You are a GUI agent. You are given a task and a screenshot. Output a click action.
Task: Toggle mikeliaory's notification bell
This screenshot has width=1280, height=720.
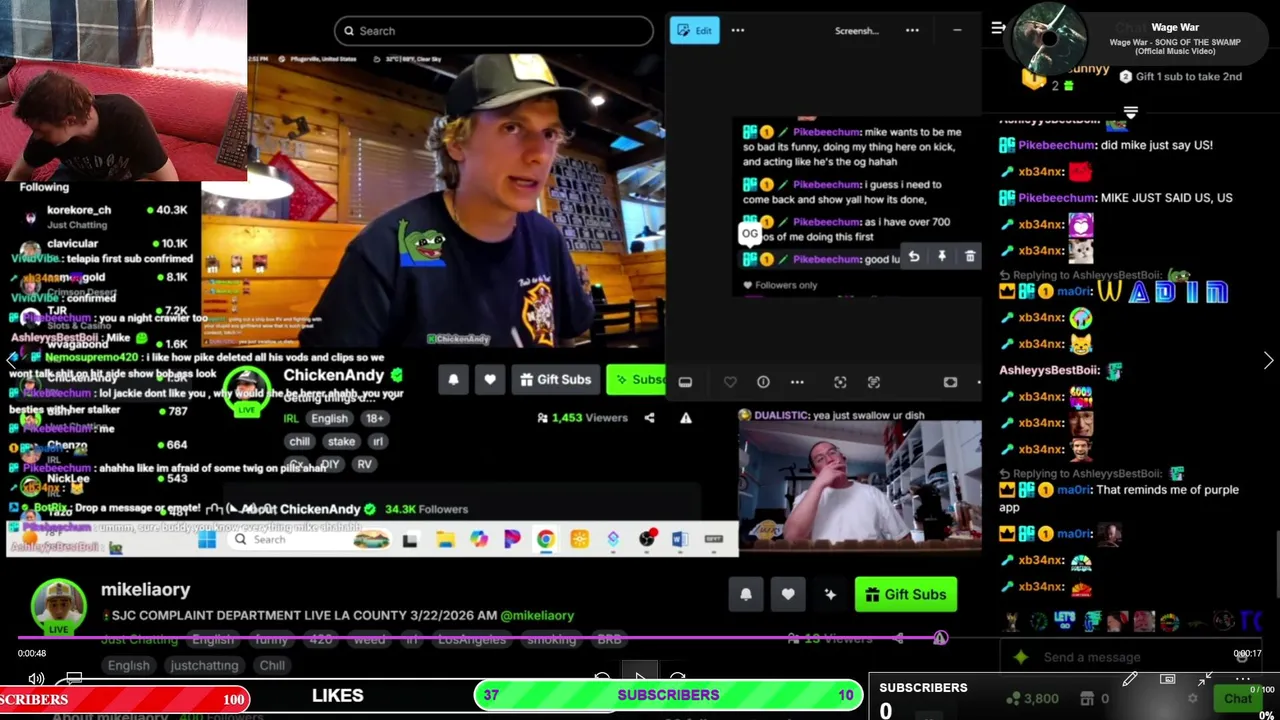click(x=746, y=594)
